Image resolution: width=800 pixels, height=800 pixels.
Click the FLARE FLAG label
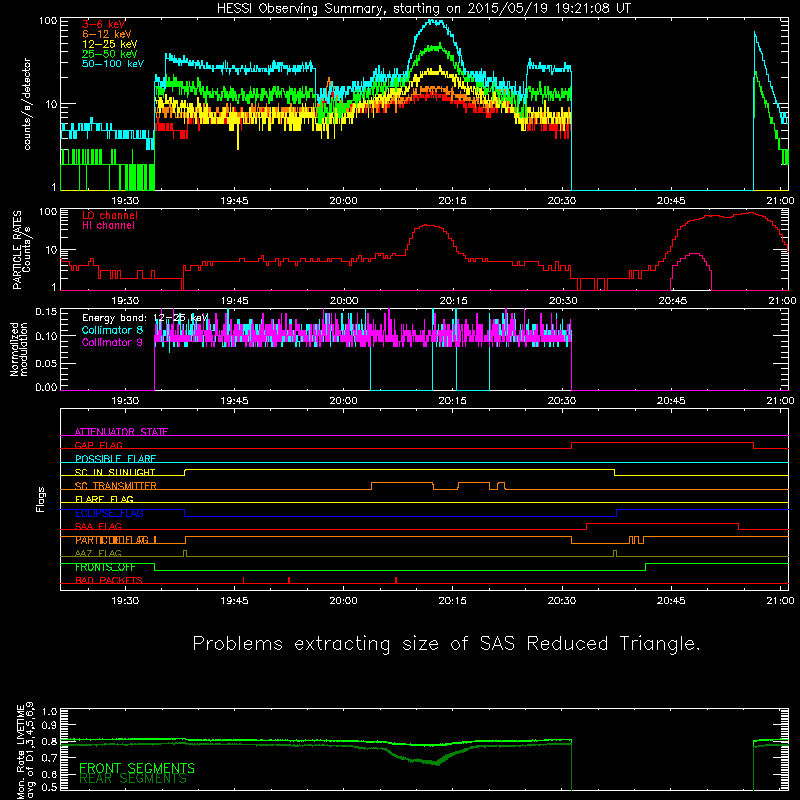tap(104, 499)
